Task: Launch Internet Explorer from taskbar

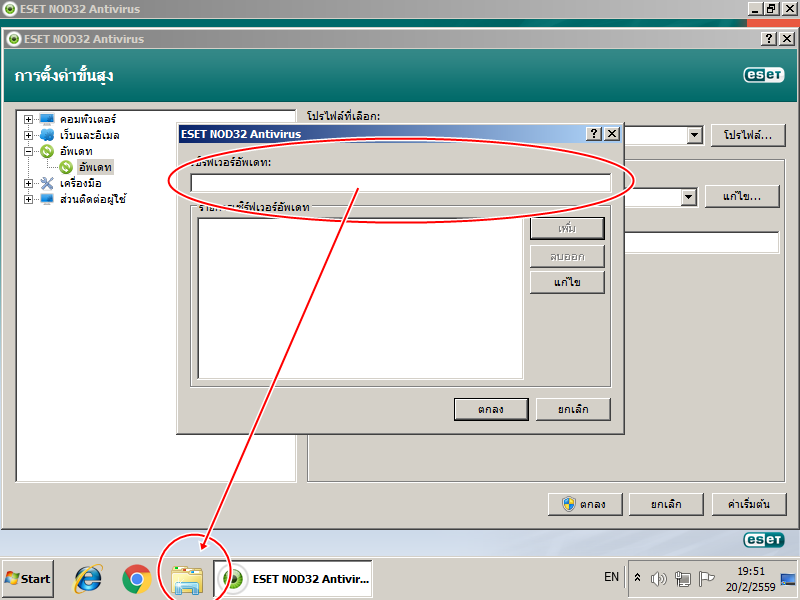Action: [x=89, y=579]
